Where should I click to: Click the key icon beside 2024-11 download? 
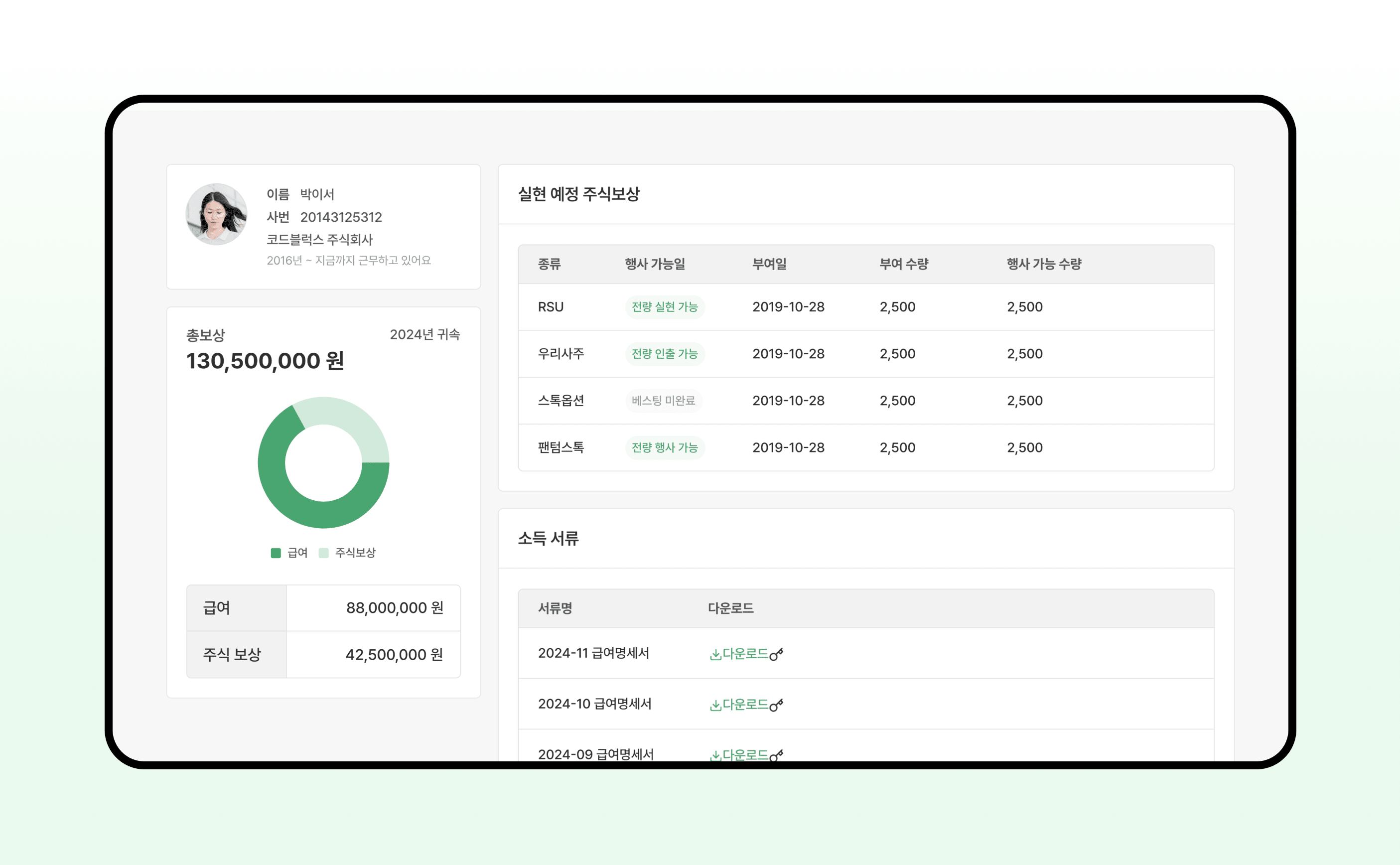point(776,654)
